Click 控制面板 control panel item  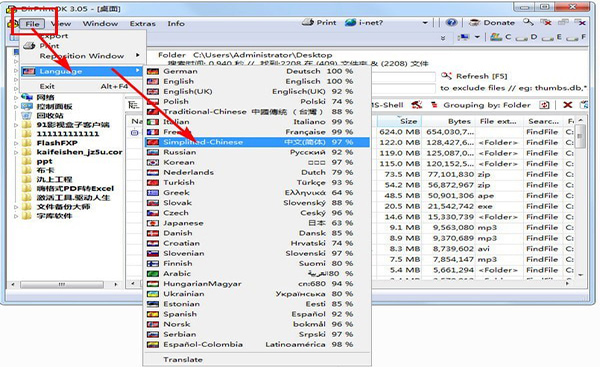click(54, 106)
